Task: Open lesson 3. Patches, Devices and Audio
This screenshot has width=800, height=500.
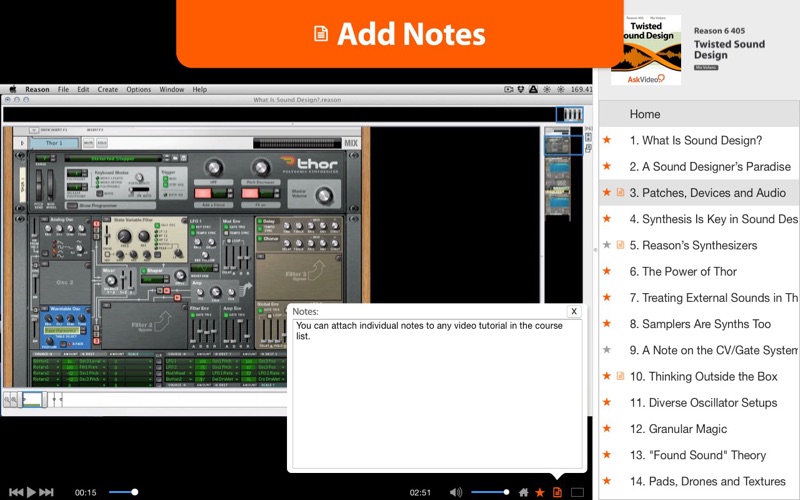Action: pos(699,193)
